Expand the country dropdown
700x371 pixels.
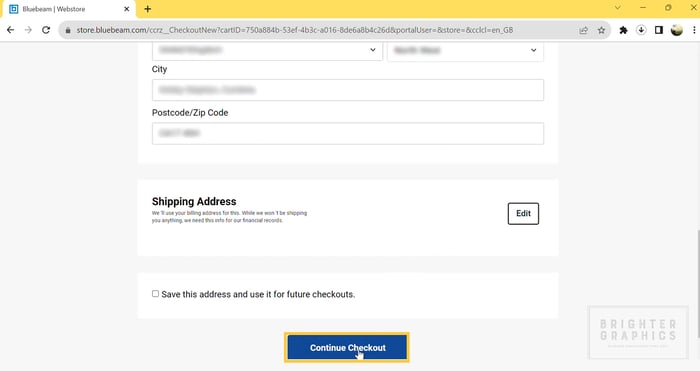point(267,50)
